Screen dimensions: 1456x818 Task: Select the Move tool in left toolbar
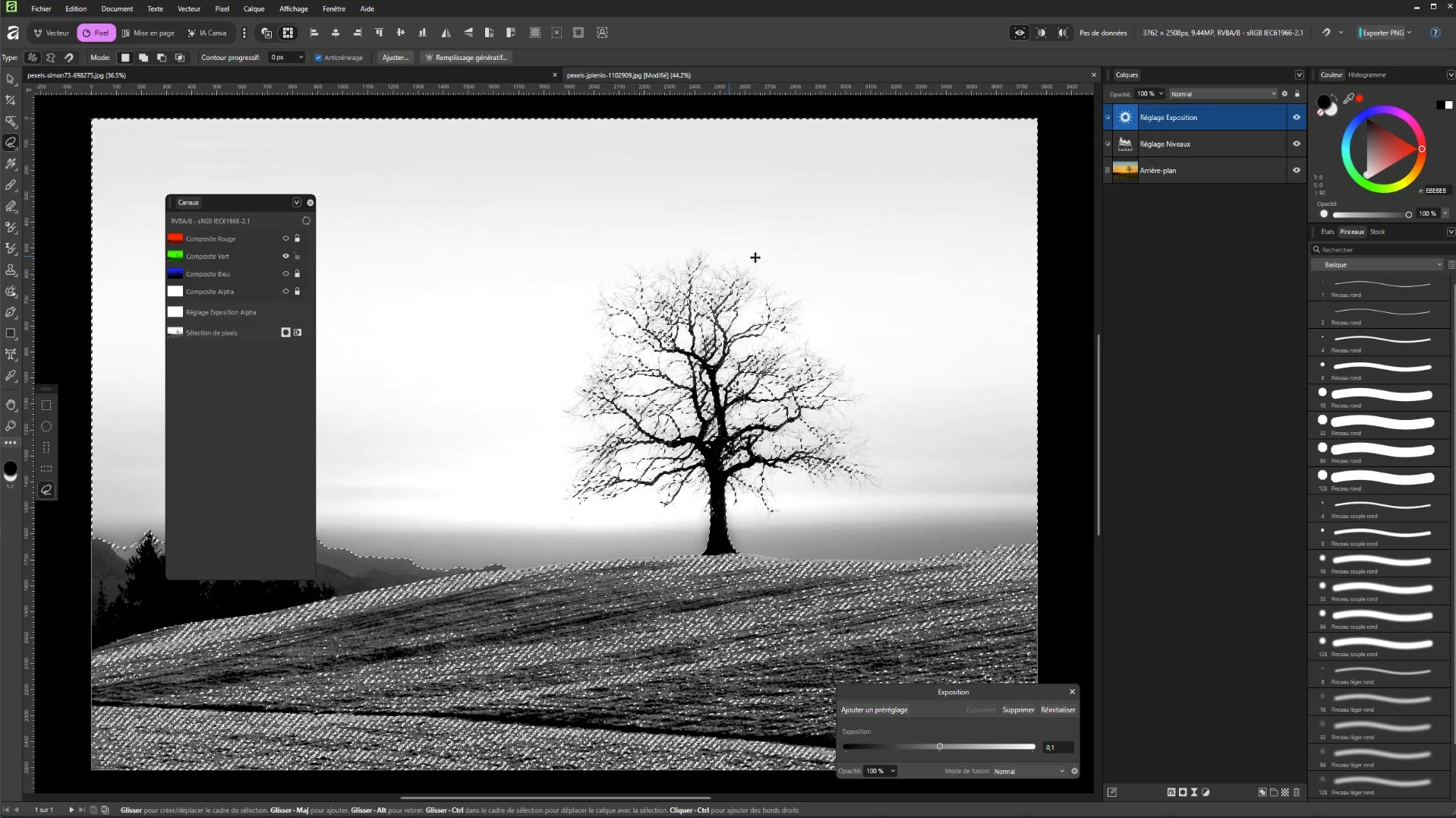click(x=11, y=79)
